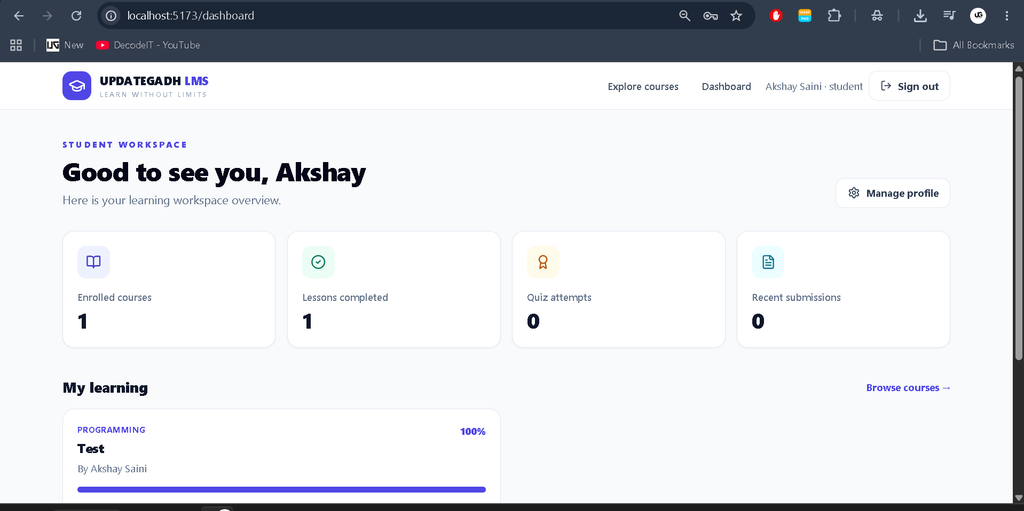Click the incognito-style hat and glasses icon
Viewport: 1024px width, 511px height.
pyautogui.click(x=877, y=16)
